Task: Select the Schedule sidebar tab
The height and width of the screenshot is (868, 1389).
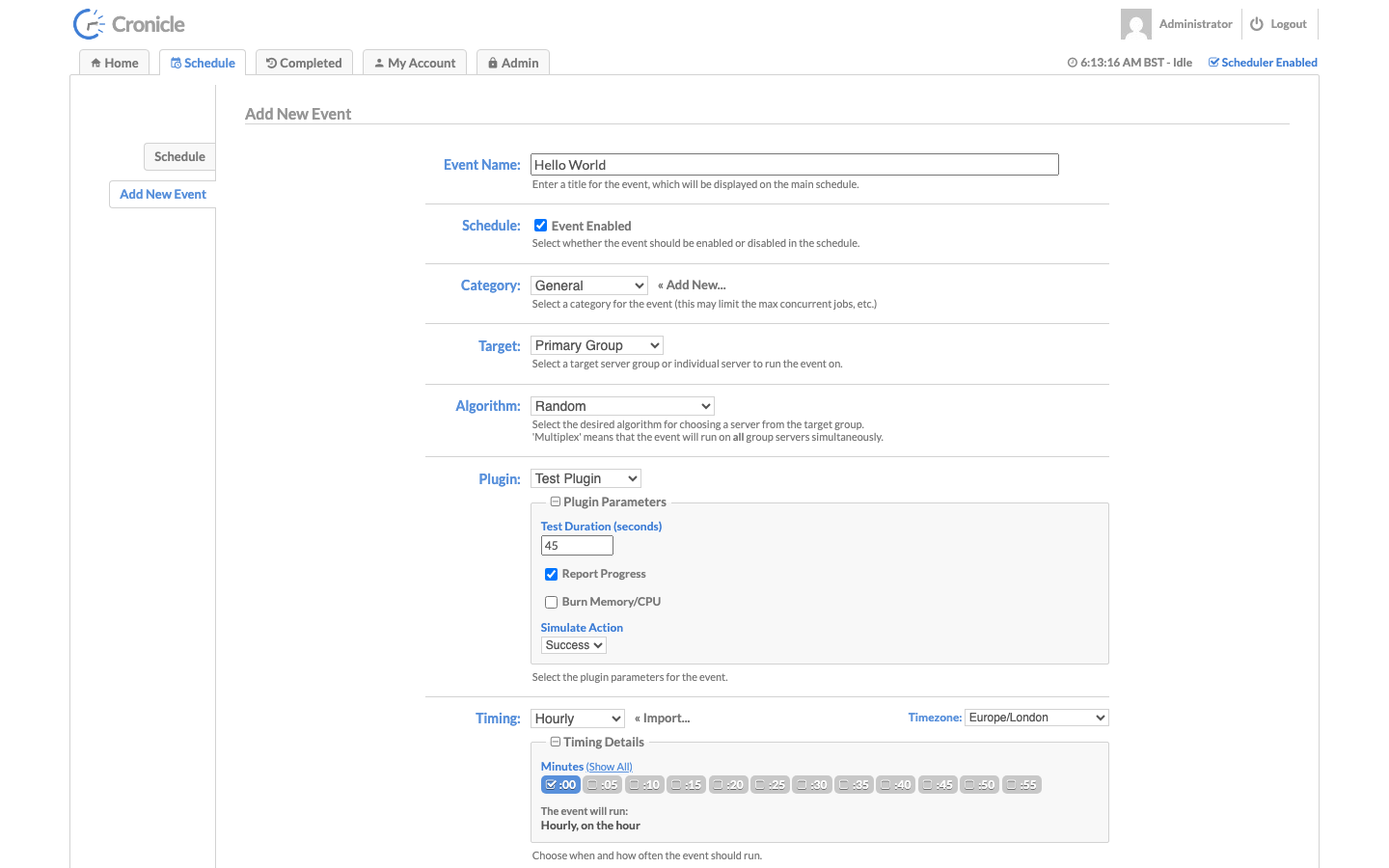Action: (x=179, y=156)
